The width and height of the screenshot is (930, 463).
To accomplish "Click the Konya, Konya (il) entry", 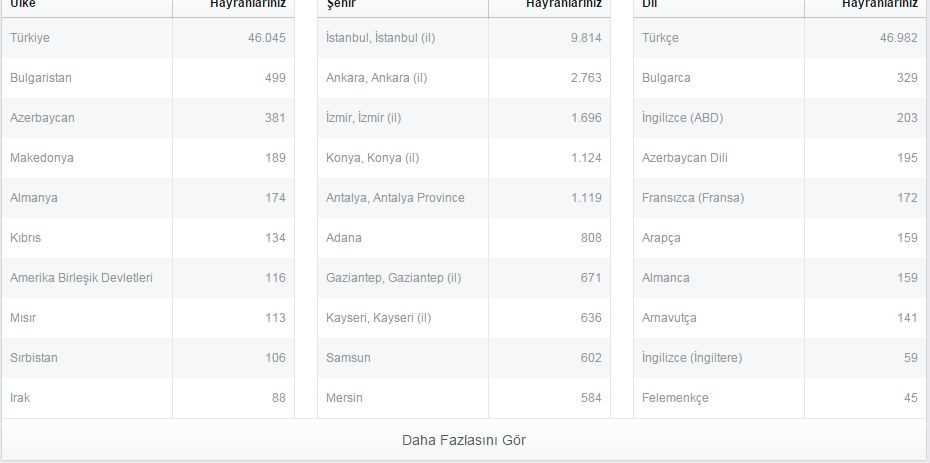I will (x=464, y=158).
